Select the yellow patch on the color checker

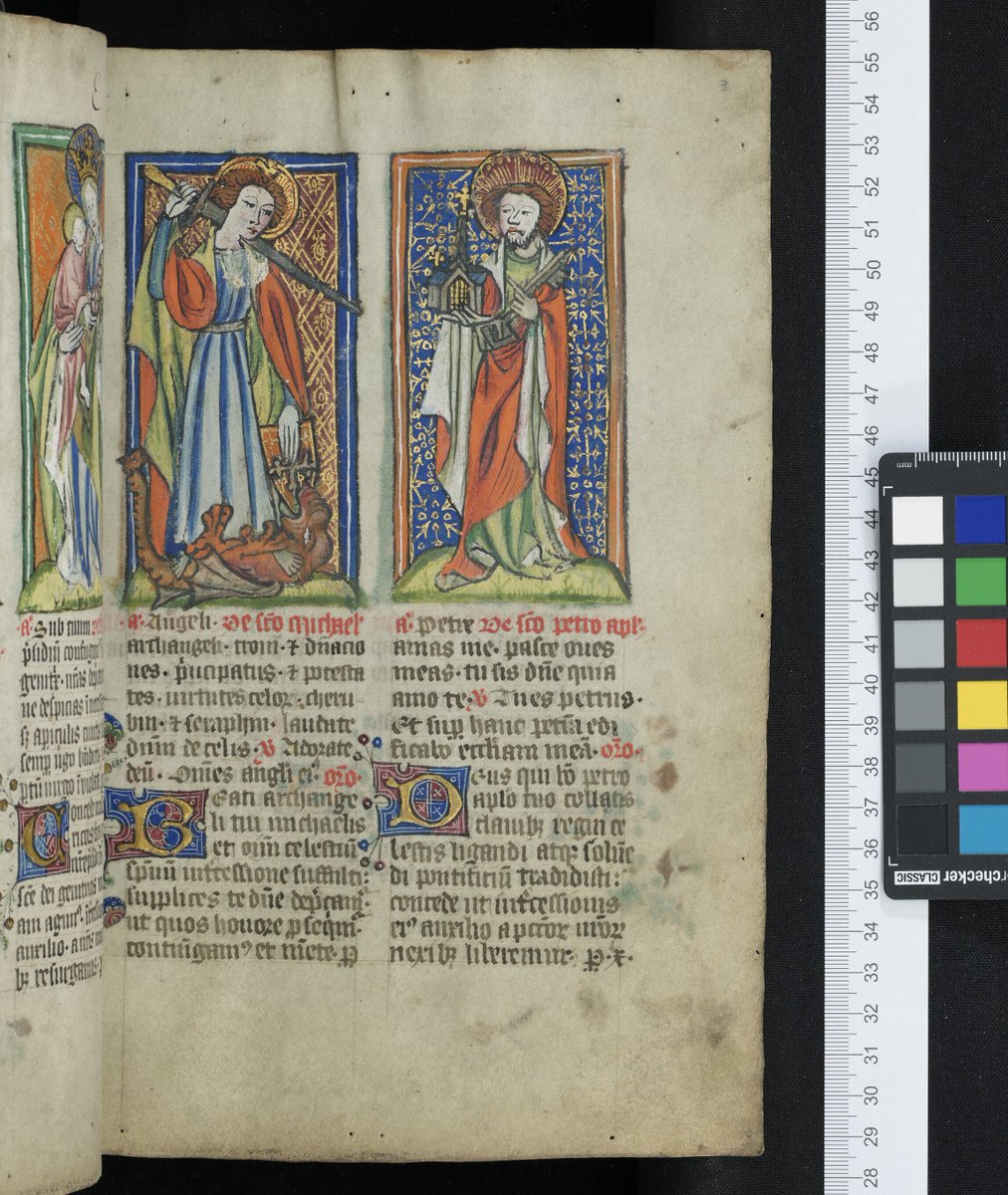pyautogui.click(x=981, y=705)
